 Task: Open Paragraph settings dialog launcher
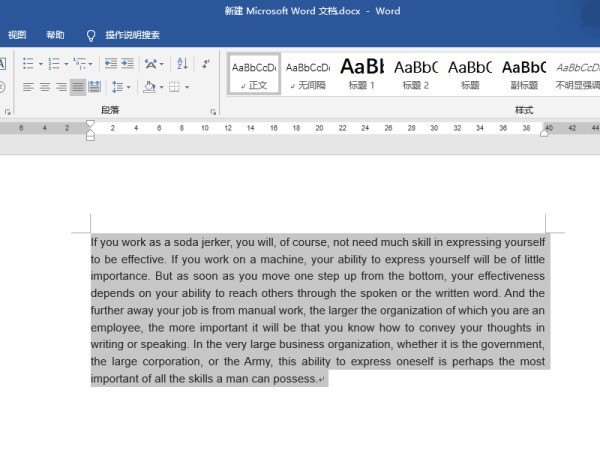213,112
